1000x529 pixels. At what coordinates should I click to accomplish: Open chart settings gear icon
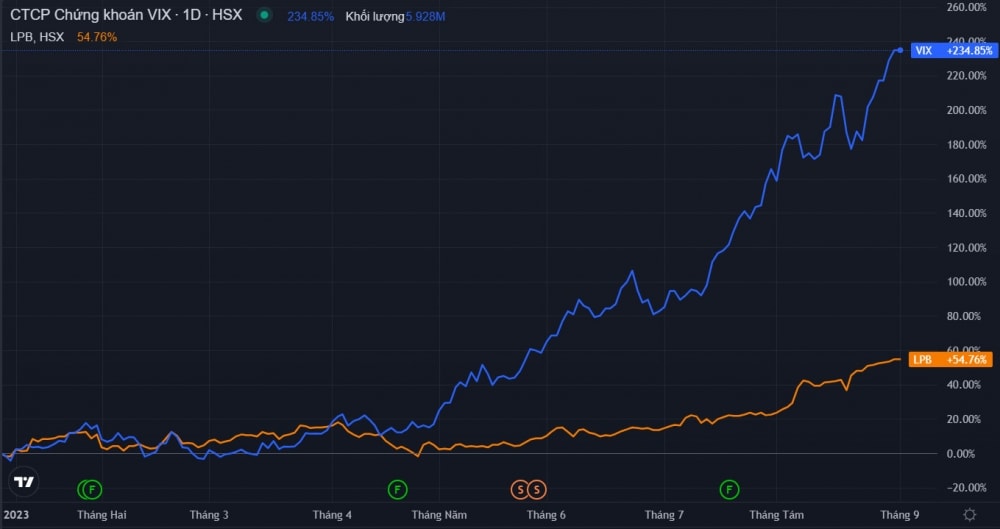point(969,514)
